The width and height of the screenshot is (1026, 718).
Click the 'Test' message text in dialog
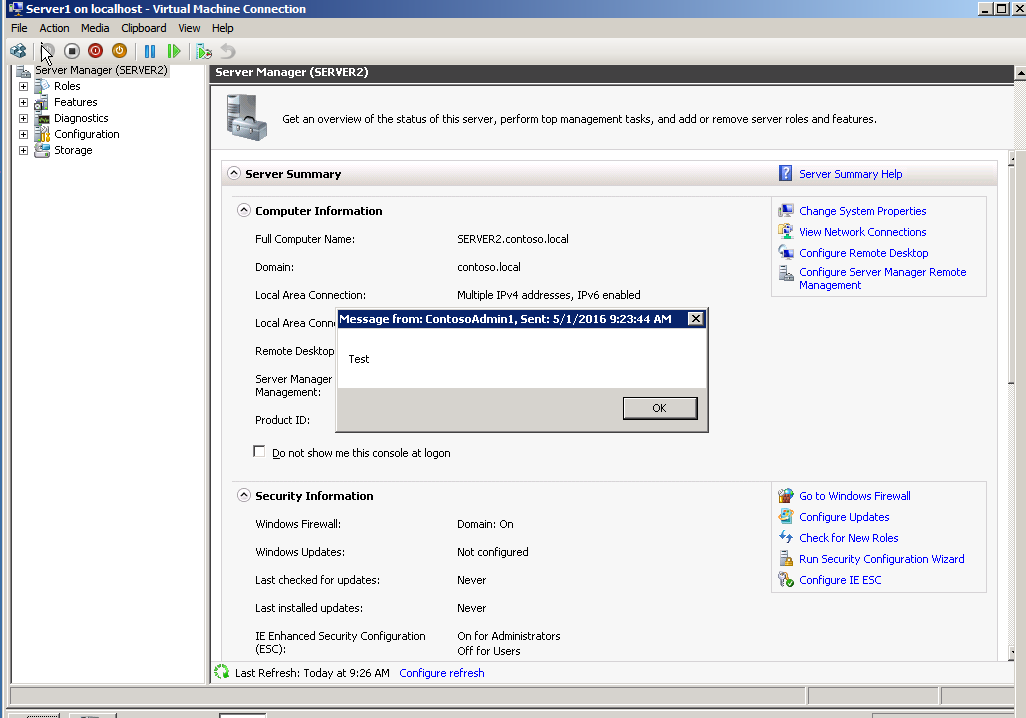tap(359, 359)
